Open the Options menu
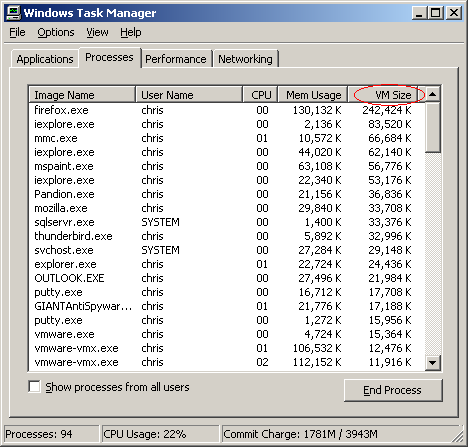The image size is (468, 447). (x=56, y=32)
